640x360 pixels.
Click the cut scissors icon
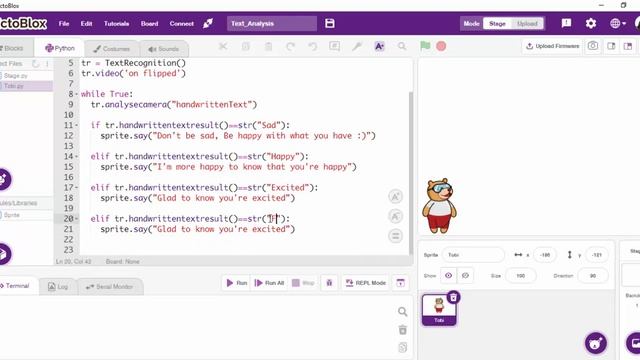[x=223, y=46]
